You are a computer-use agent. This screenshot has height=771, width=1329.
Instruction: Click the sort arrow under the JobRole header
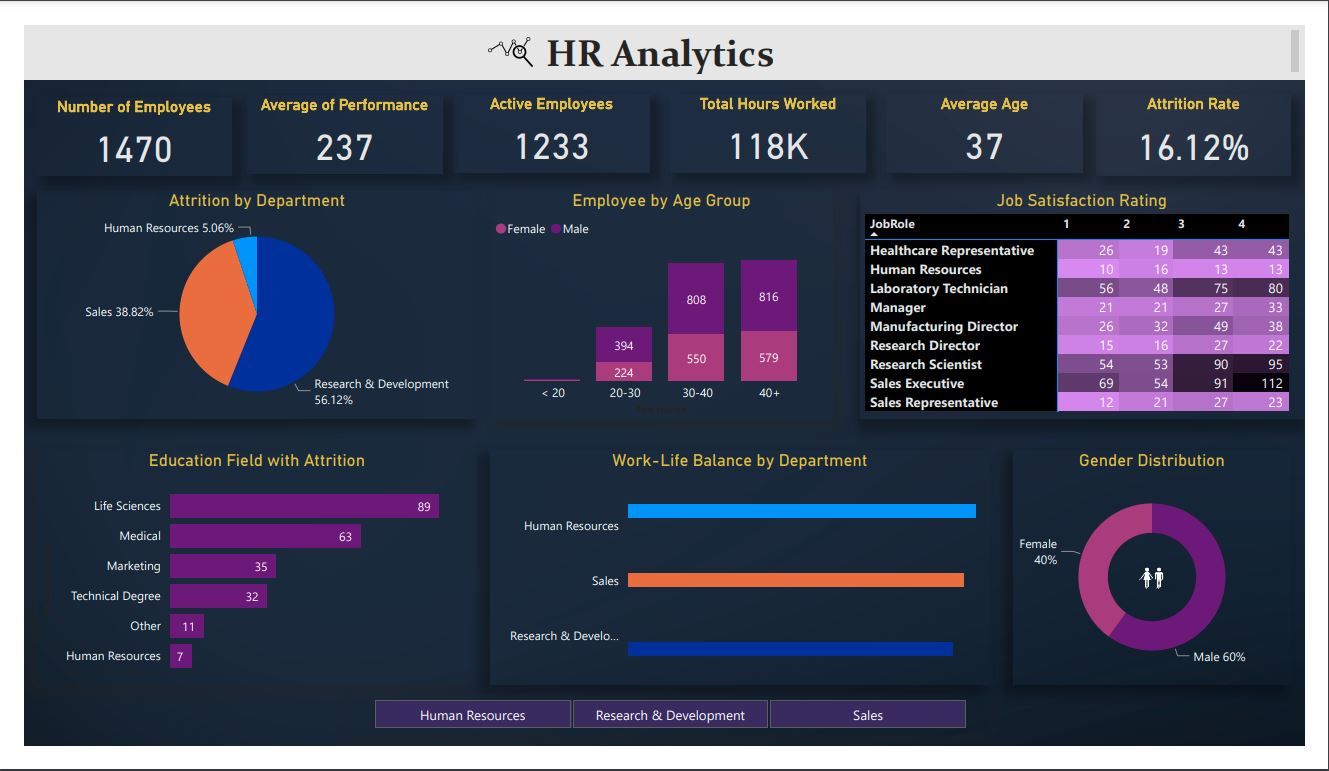(x=874, y=234)
